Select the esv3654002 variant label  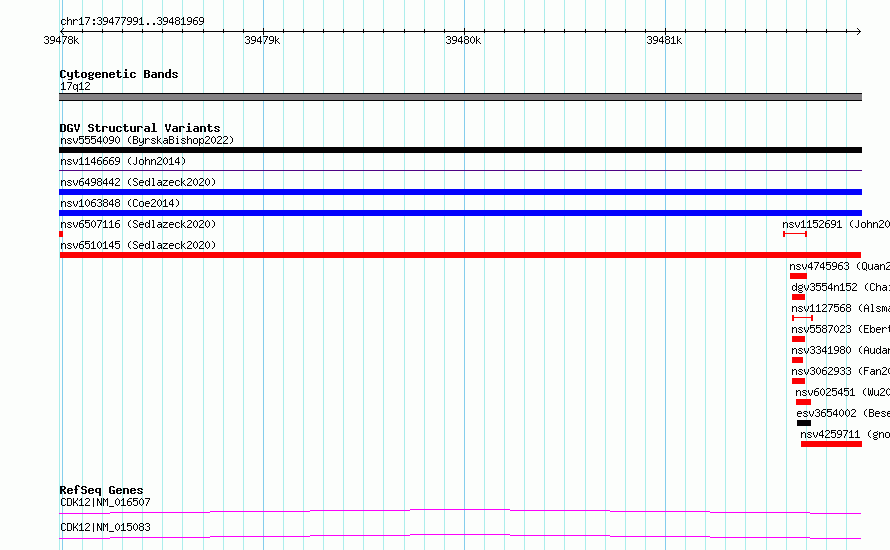[843, 413]
